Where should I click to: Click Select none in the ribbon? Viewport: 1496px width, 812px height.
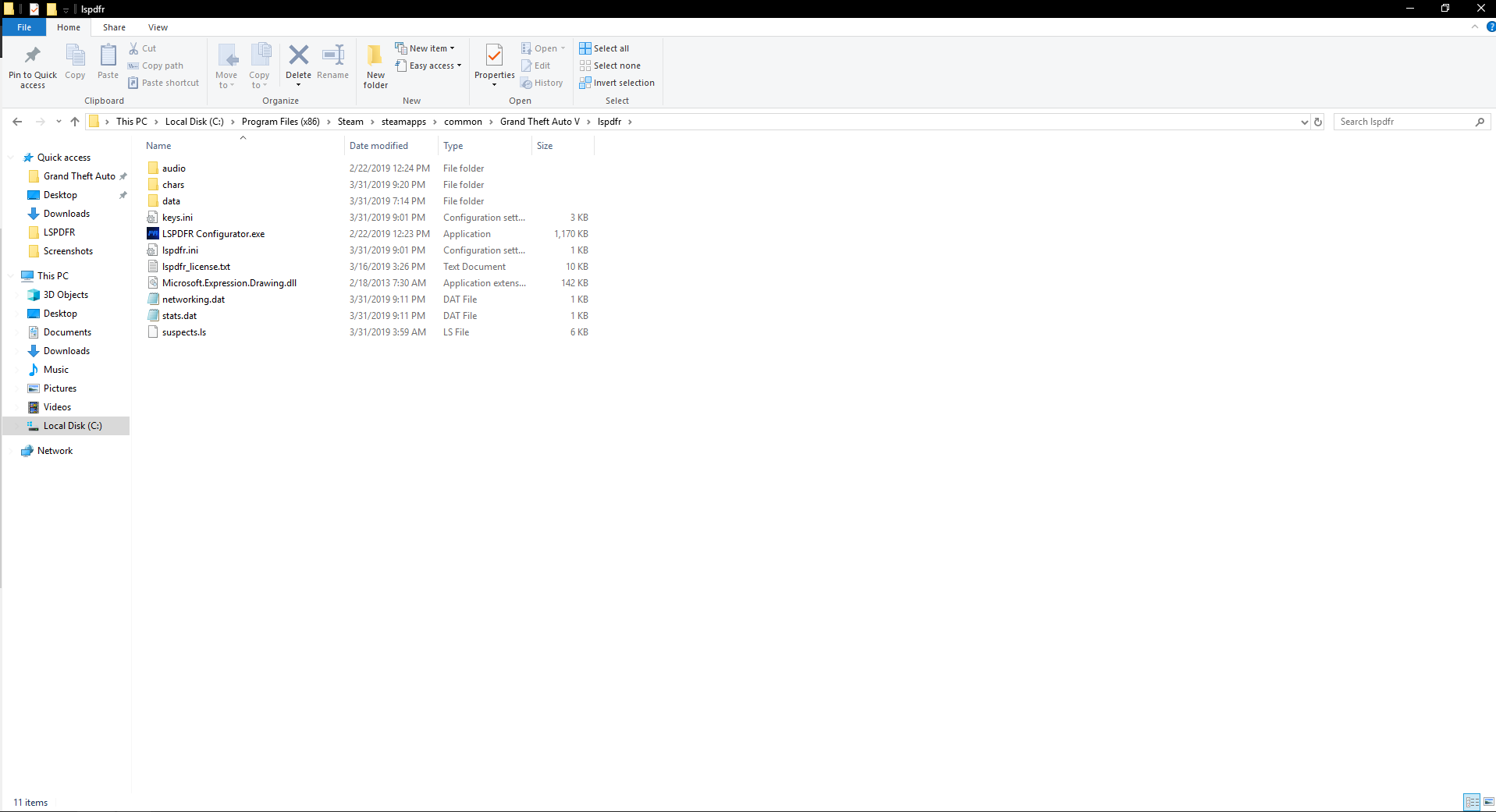click(x=610, y=66)
